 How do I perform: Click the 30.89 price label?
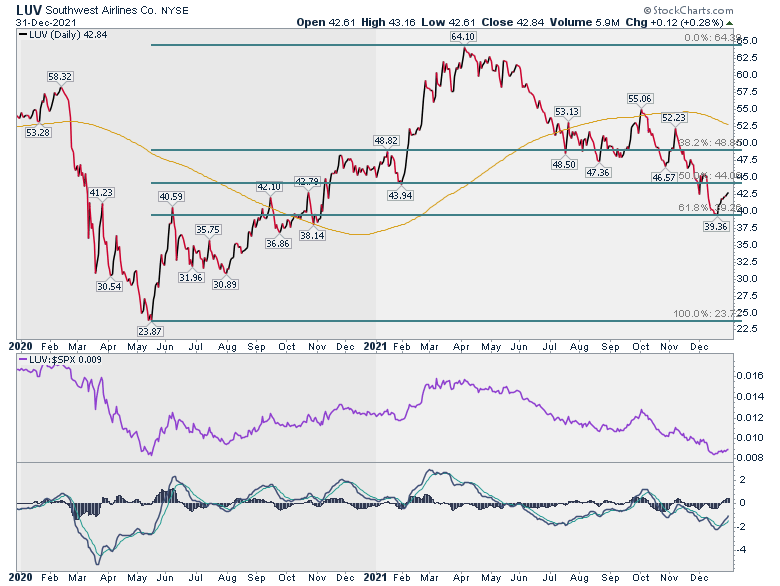[x=225, y=285]
